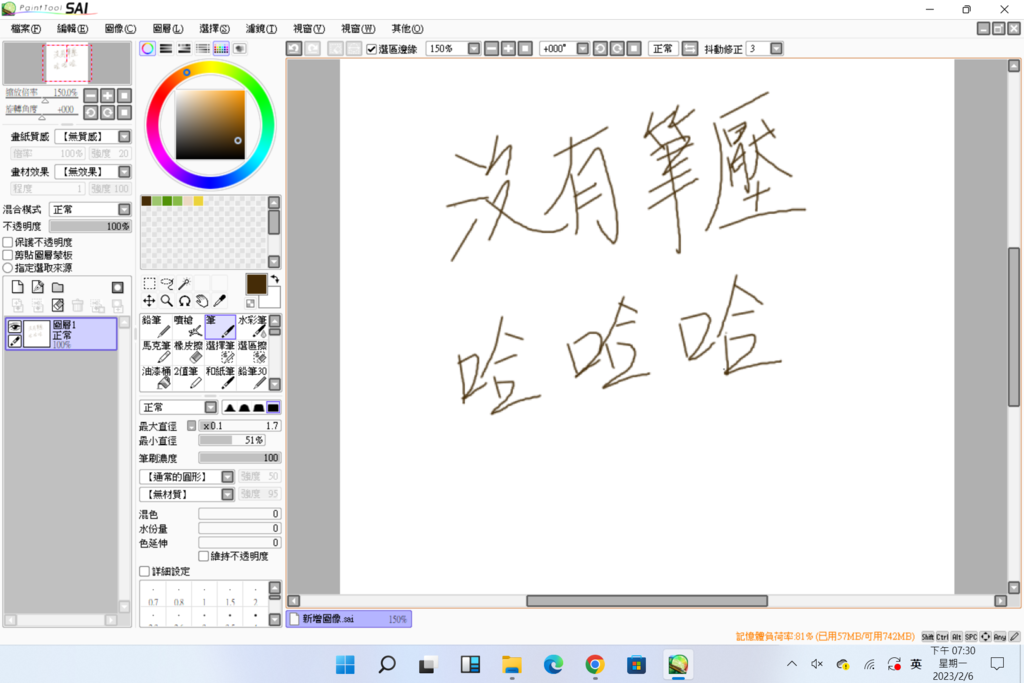Choose the magic wand tool

(185, 283)
